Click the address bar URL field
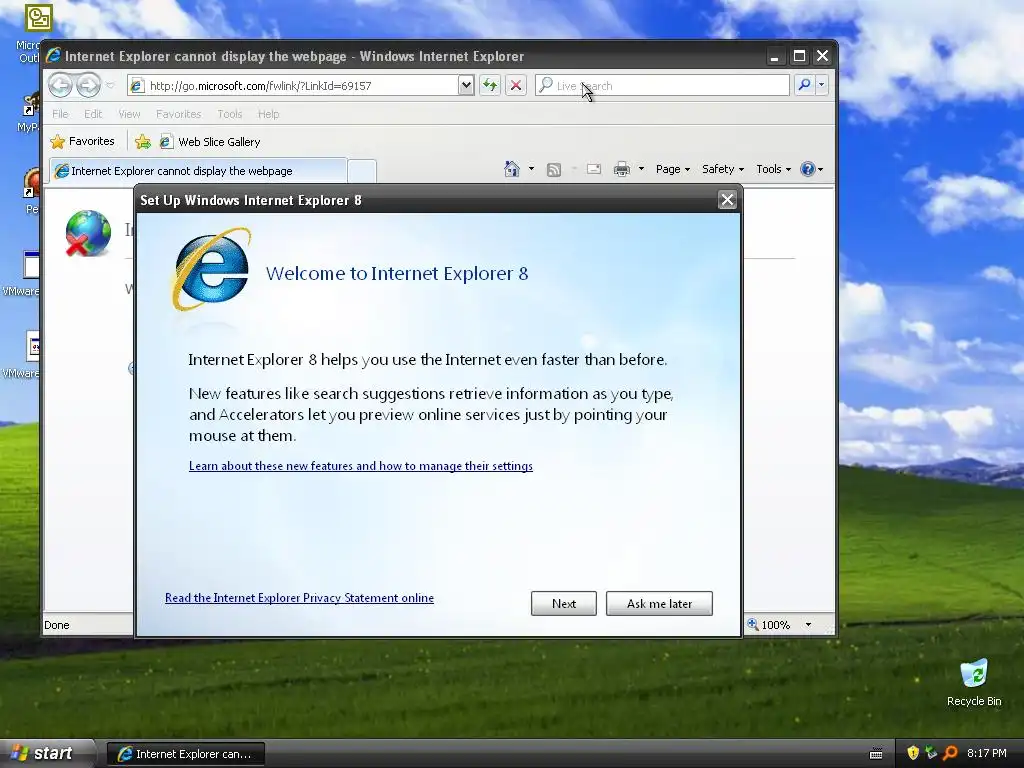 pyautogui.click(x=293, y=86)
